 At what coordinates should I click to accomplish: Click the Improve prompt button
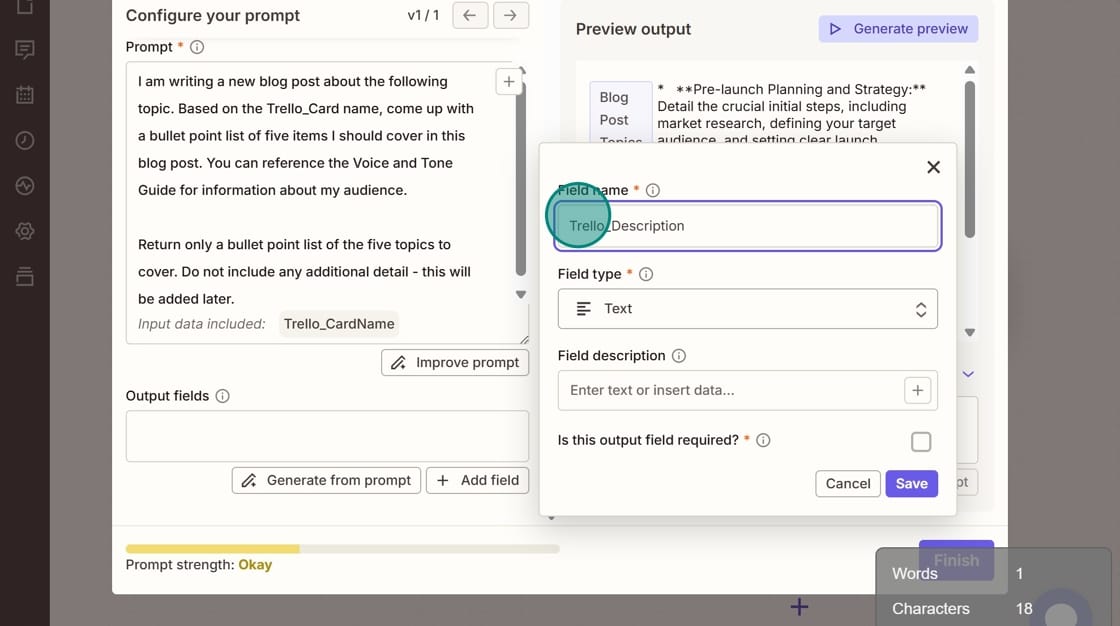click(455, 362)
